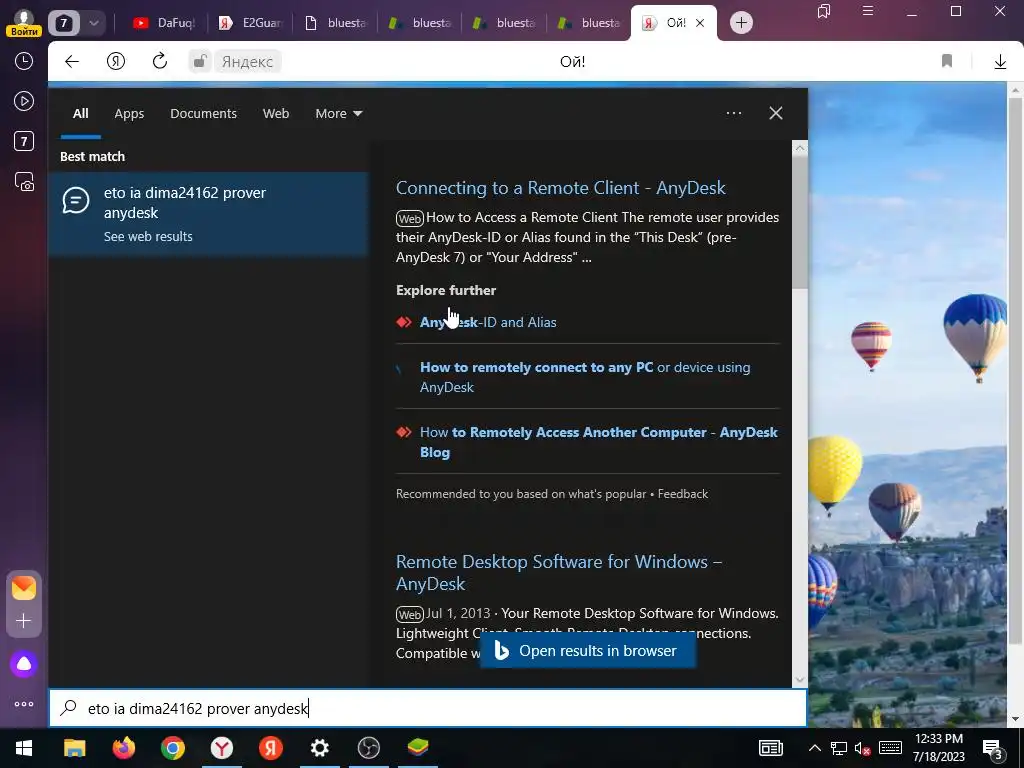This screenshot has width=1024, height=768.
Task: Expand the More filter dropdown
Action: point(338,114)
